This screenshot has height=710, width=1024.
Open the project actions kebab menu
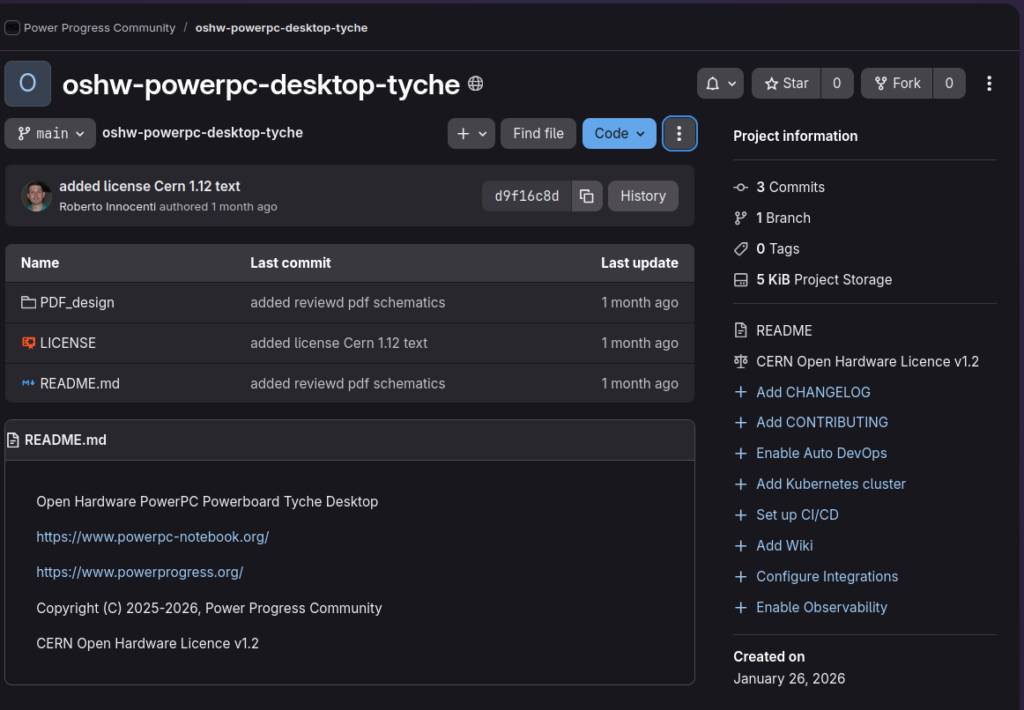pos(989,84)
